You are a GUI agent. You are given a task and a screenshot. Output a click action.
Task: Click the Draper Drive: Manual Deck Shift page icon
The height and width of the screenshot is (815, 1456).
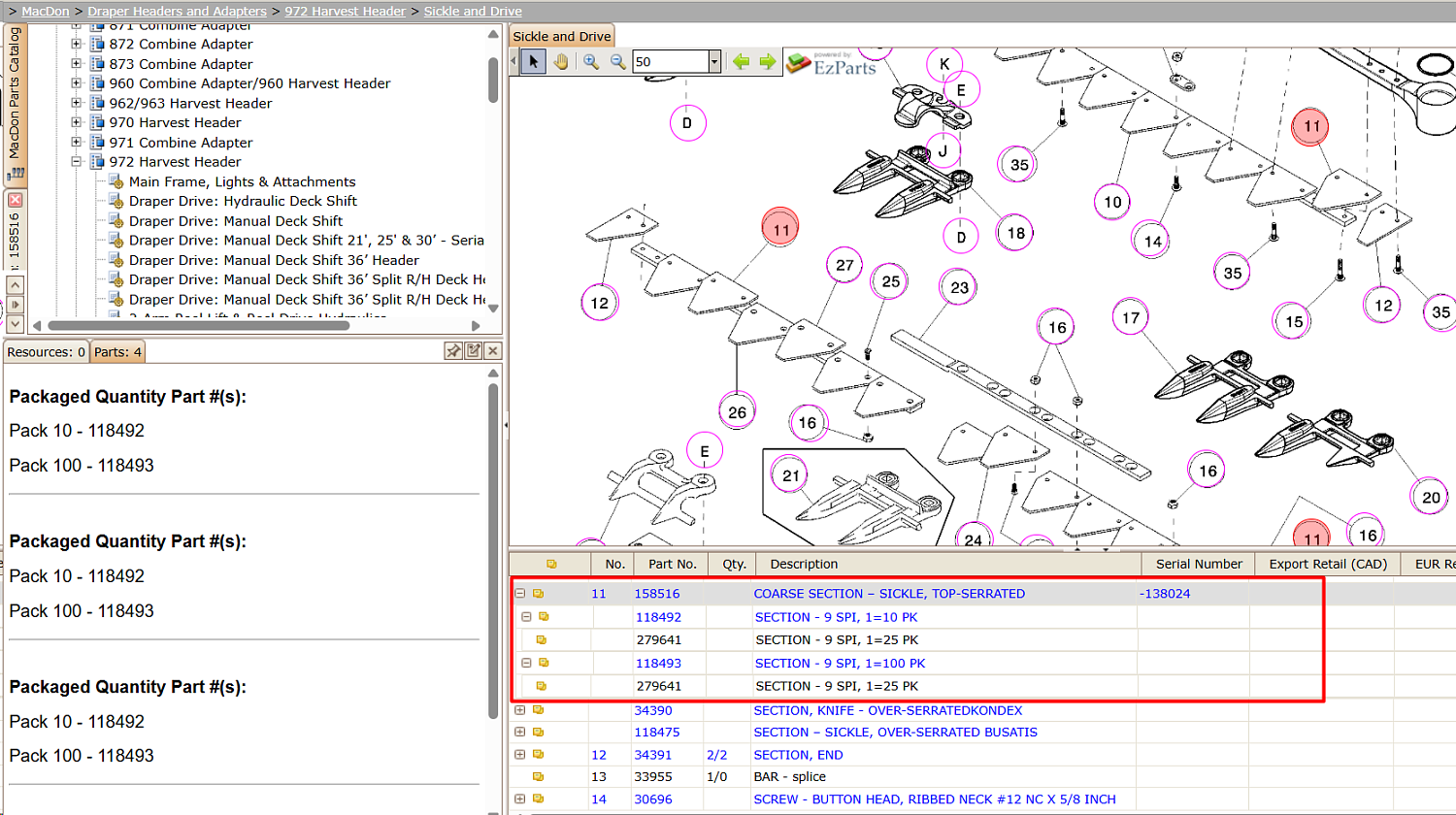pos(116,220)
